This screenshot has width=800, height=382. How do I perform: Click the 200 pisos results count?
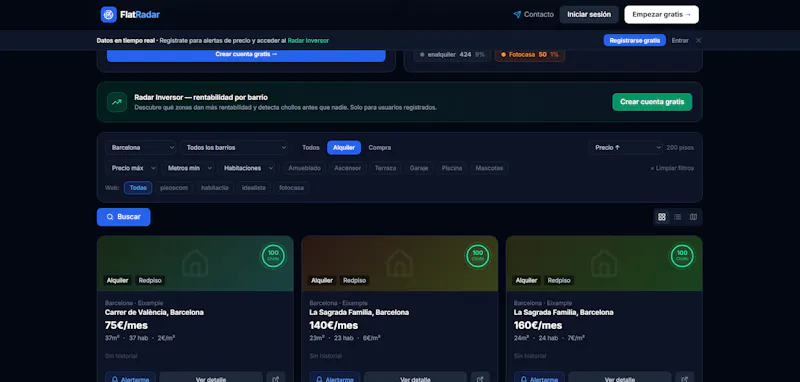[x=680, y=147]
